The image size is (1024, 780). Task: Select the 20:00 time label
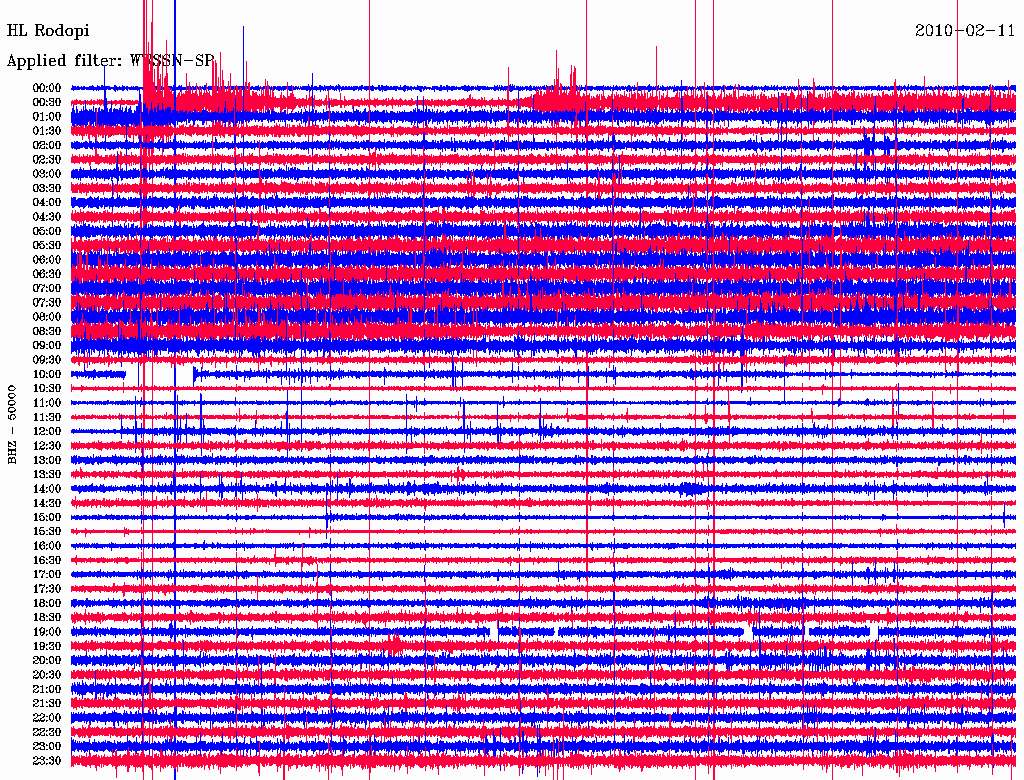[x=47, y=660]
